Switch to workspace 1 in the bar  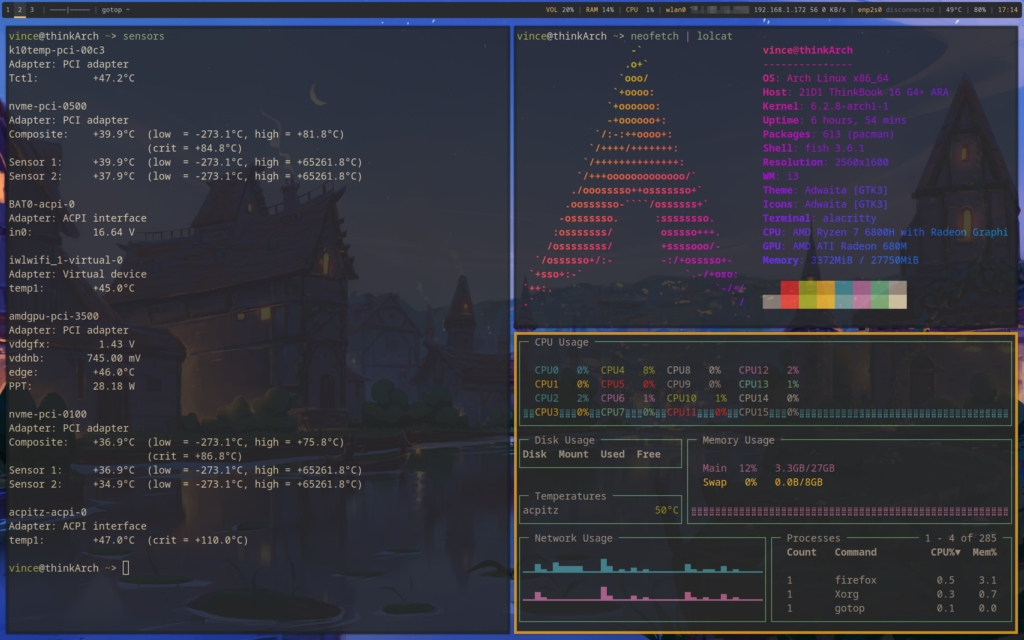point(7,9)
